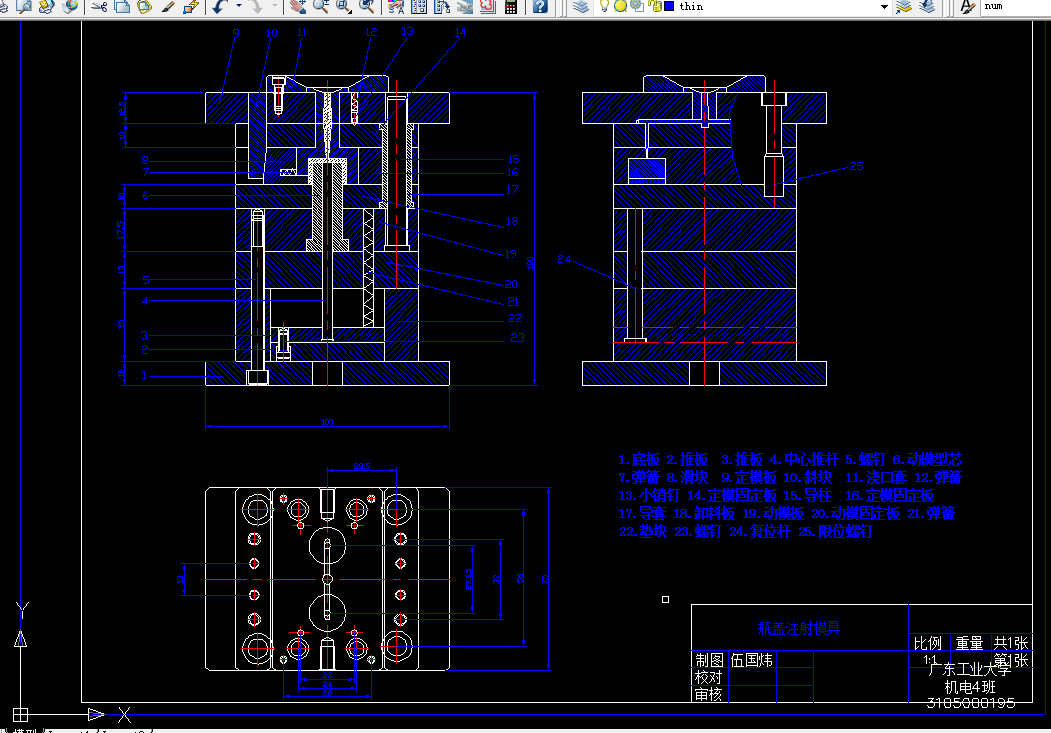The height and width of the screenshot is (733, 1051).
Task: Click the Zoom Previous icon
Action: [x=367, y=7]
